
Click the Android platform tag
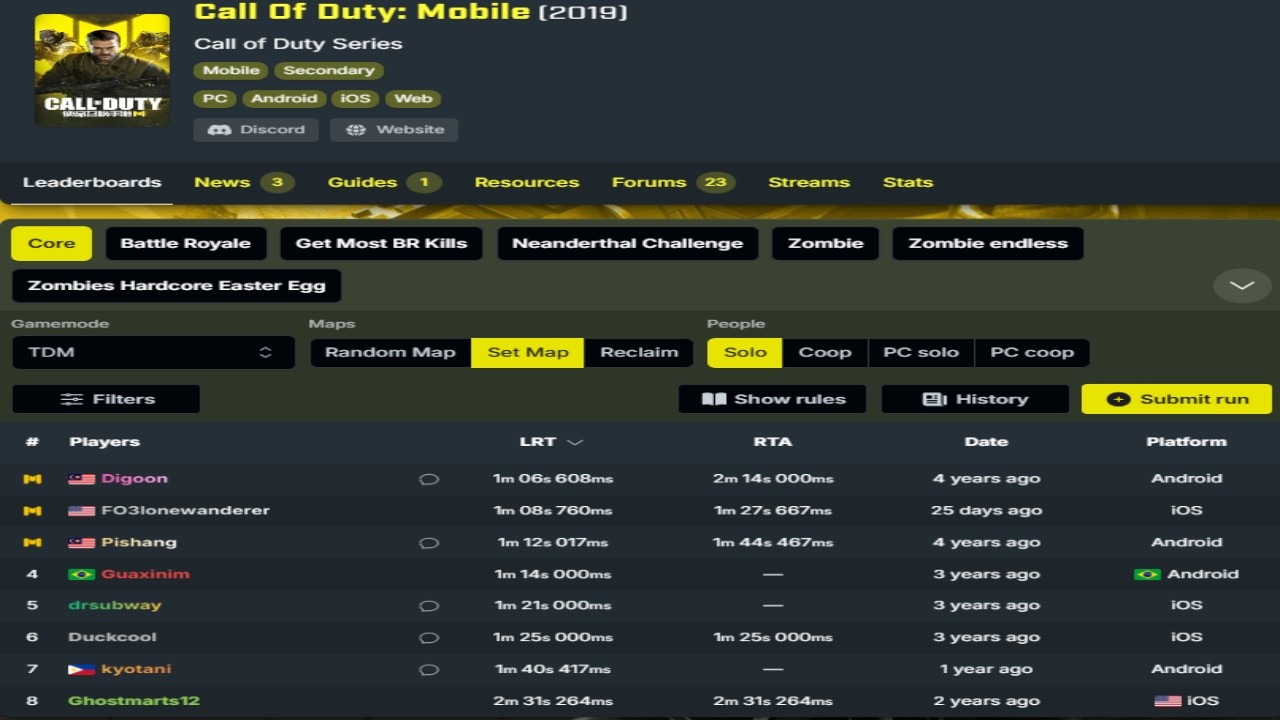coord(284,99)
